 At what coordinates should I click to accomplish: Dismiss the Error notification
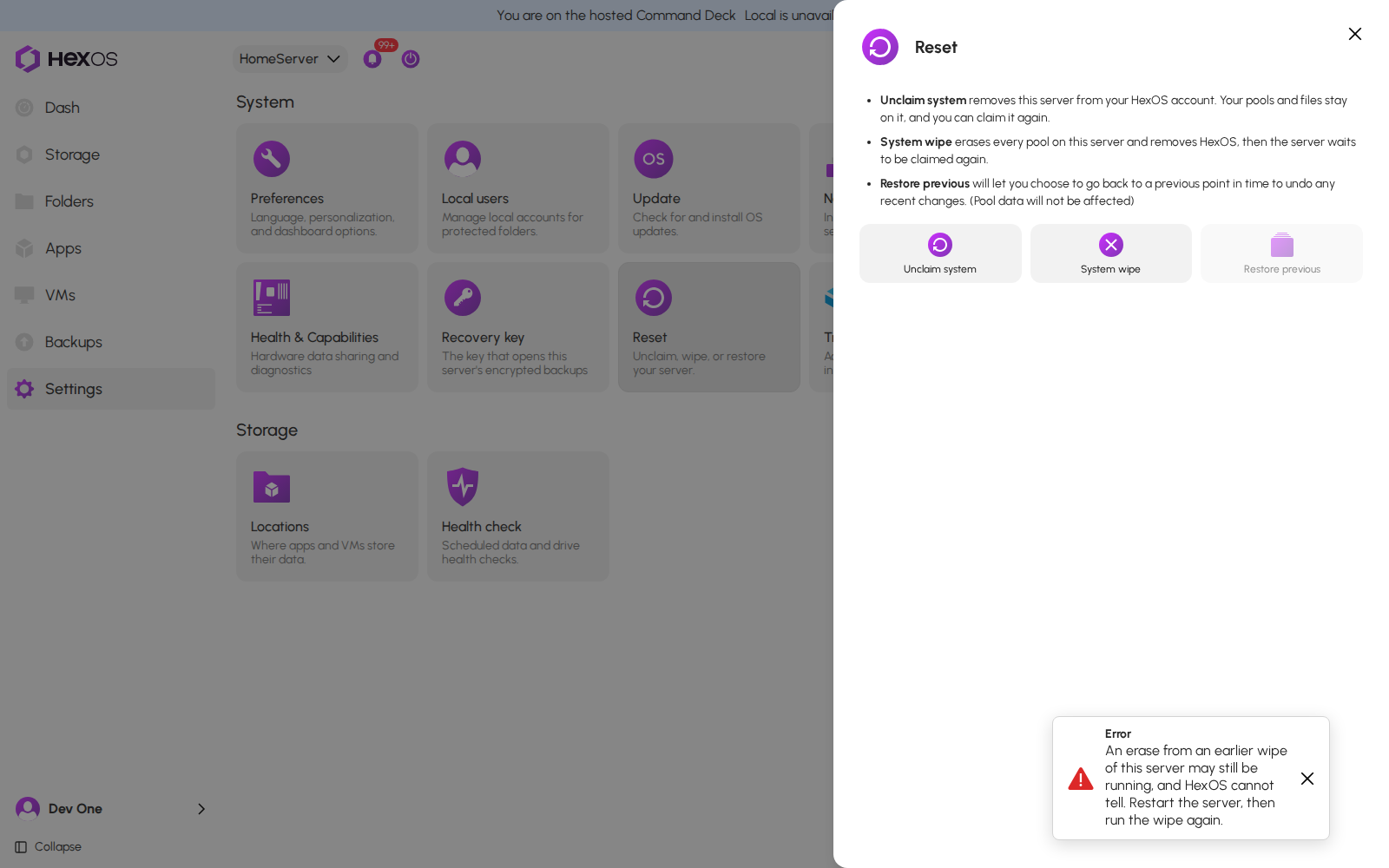(1307, 779)
